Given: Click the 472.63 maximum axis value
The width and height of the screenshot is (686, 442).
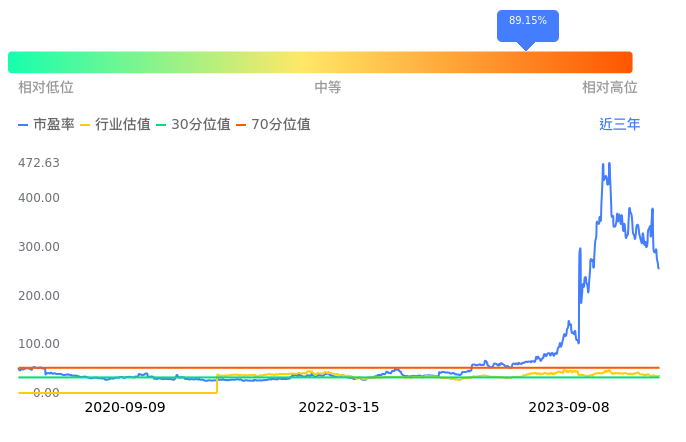Looking at the screenshot, I should [x=39, y=163].
